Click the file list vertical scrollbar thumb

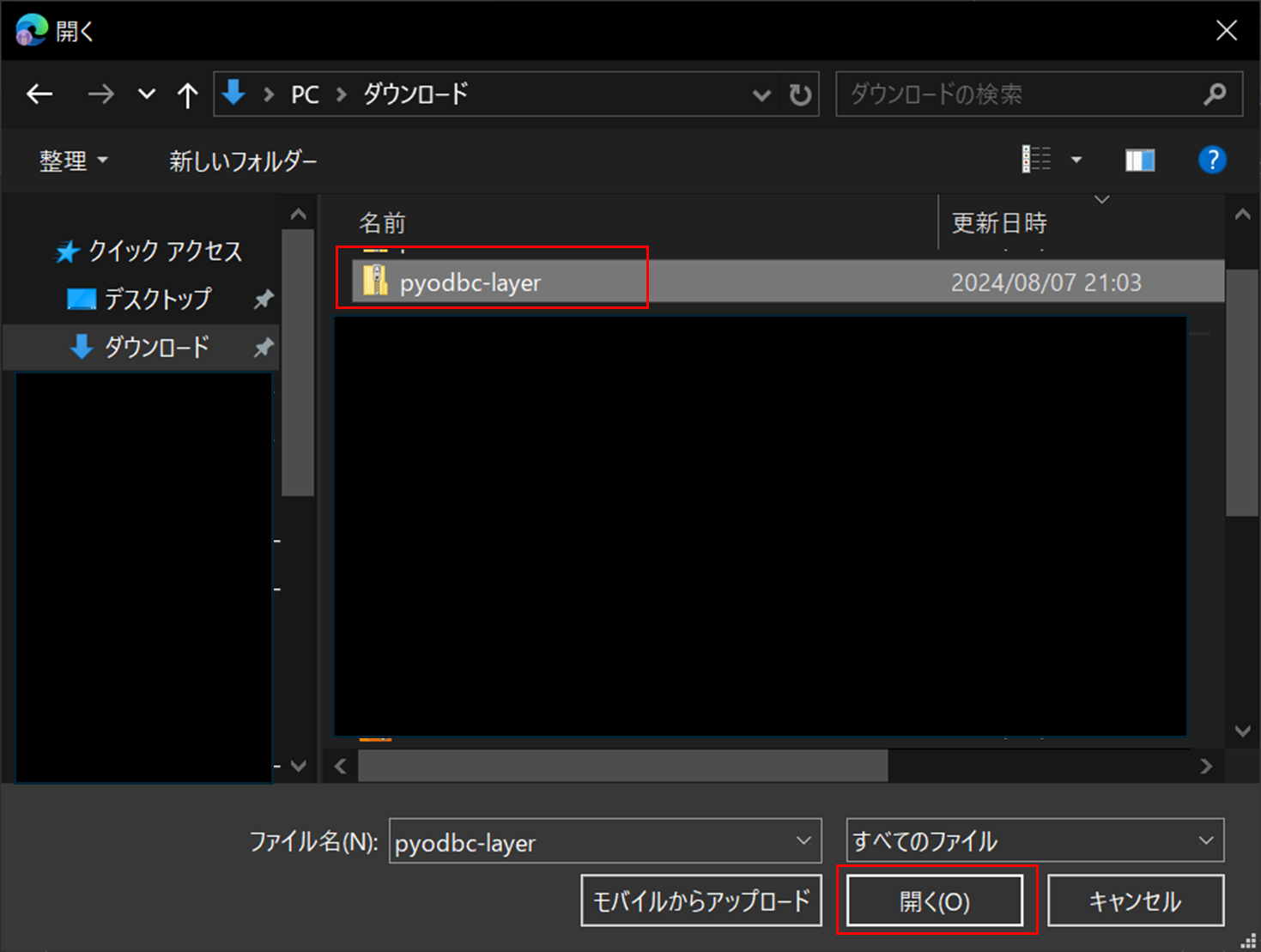[x=1242, y=392]
